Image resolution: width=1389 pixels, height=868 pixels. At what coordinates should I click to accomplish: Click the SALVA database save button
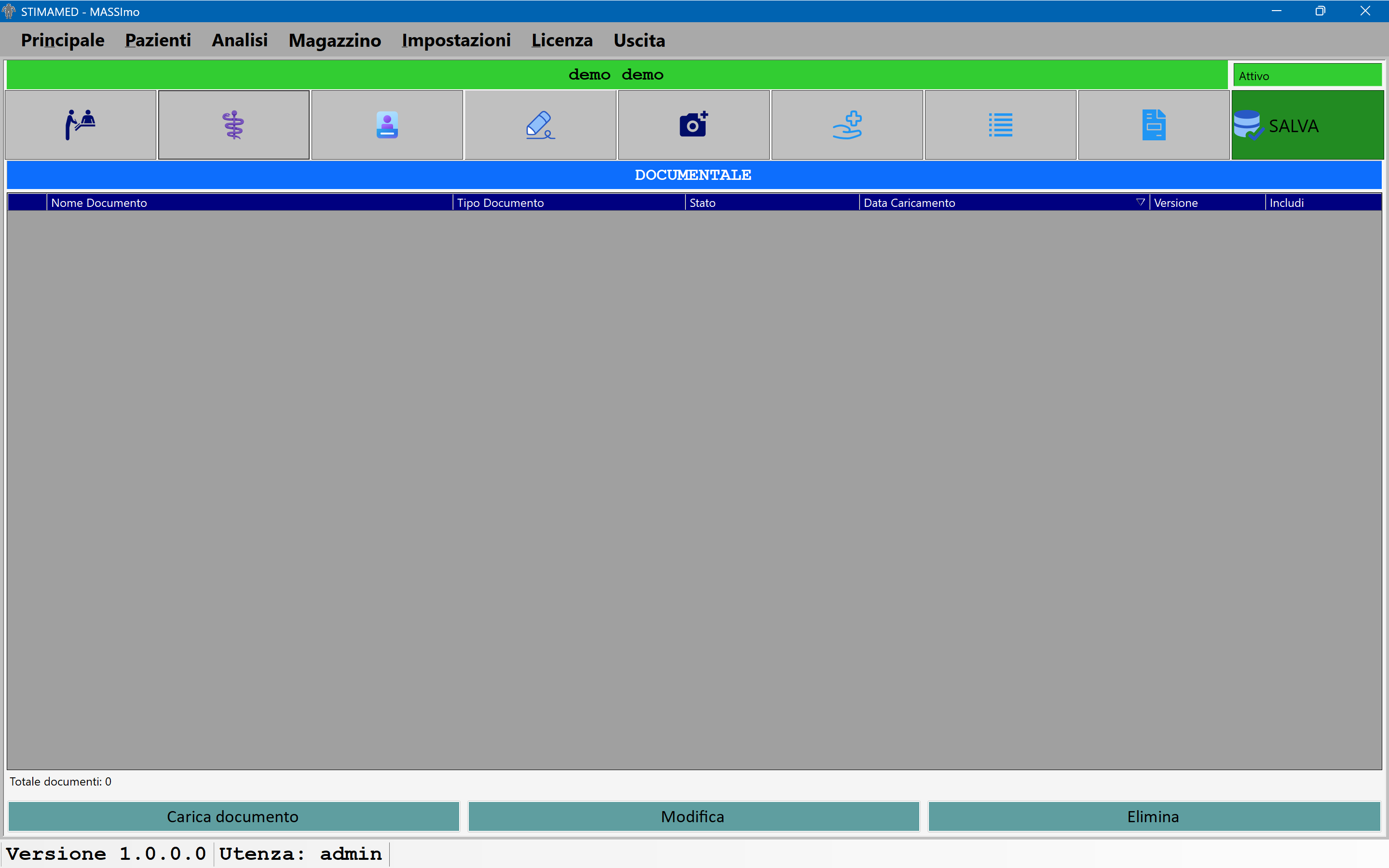pyautogui.click(x=1307, y=124)
